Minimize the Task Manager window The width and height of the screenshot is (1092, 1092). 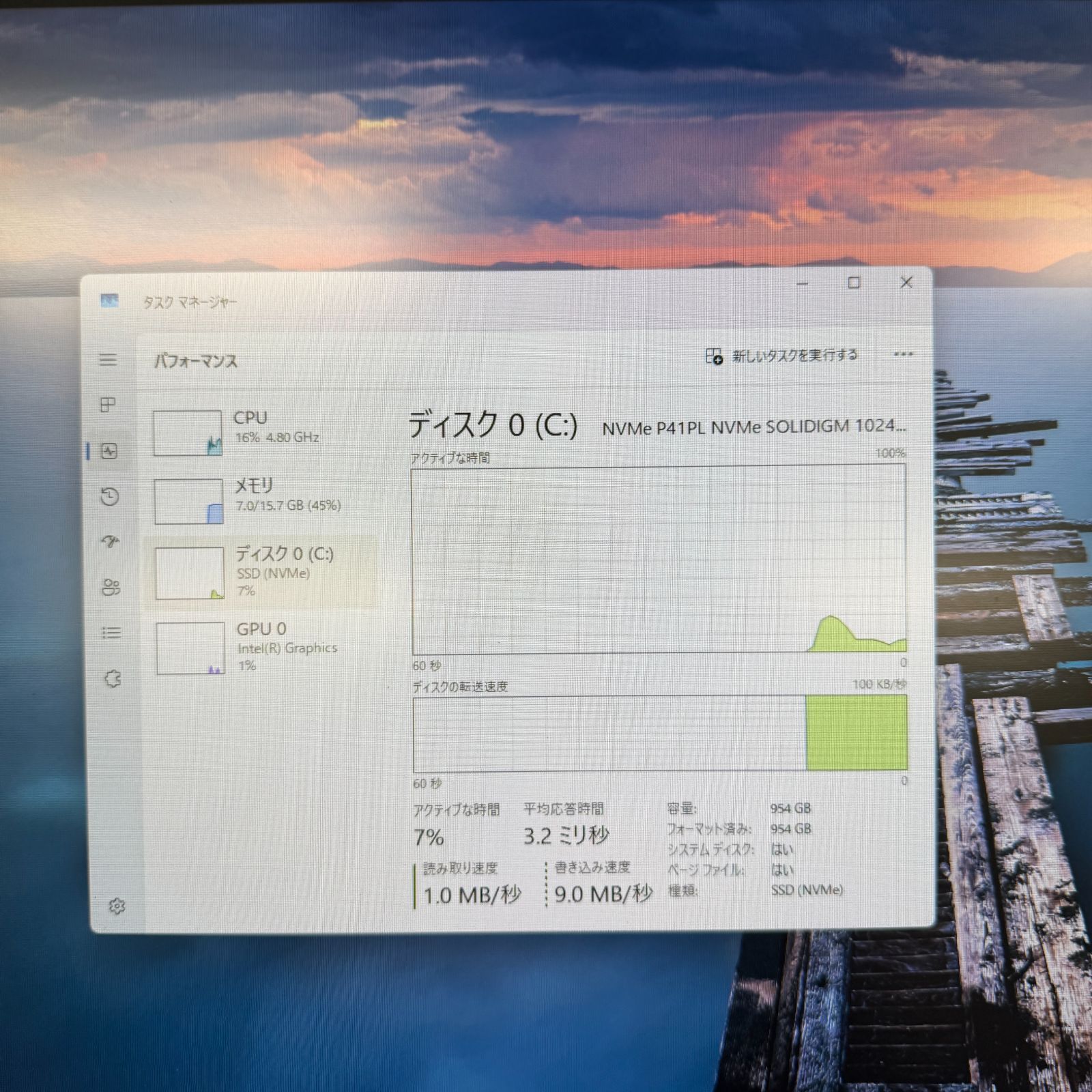(x=803, y=283)
